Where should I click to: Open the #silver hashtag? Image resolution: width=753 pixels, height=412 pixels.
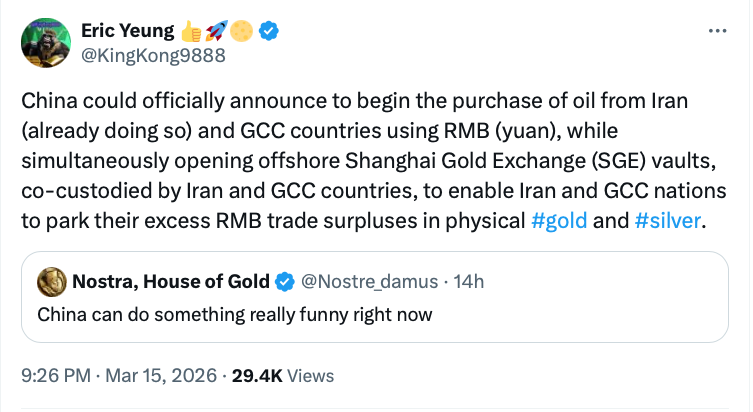667,220
